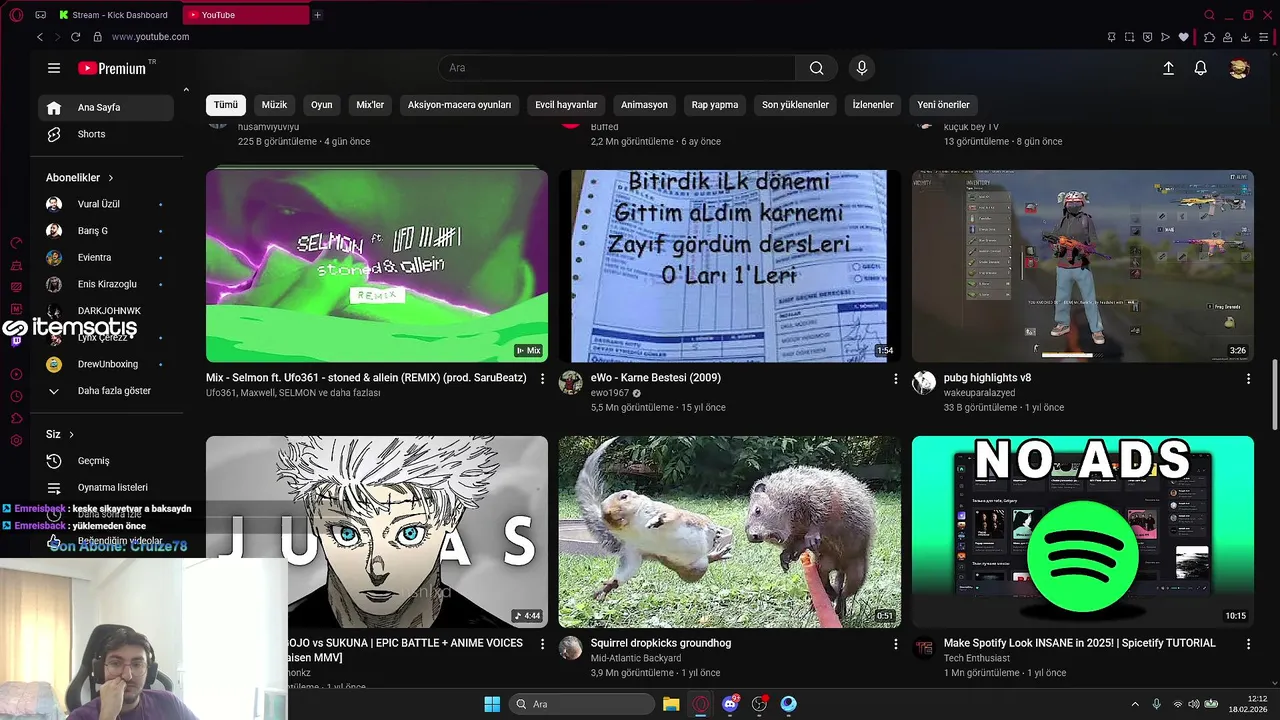Select the Müzik filter chip
This screenshot has width=1280, height=720.
point(274,105)
